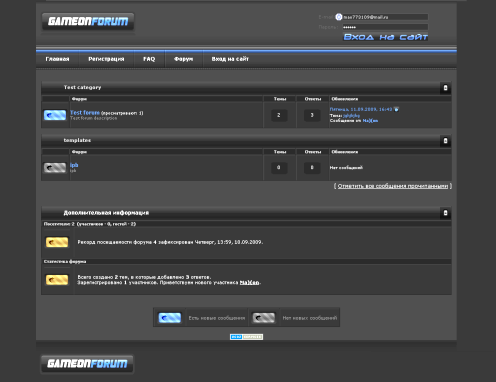Click the blue legend icon for new messages
This screenshot has height=382, width=496.
click(x=170, y=318)
